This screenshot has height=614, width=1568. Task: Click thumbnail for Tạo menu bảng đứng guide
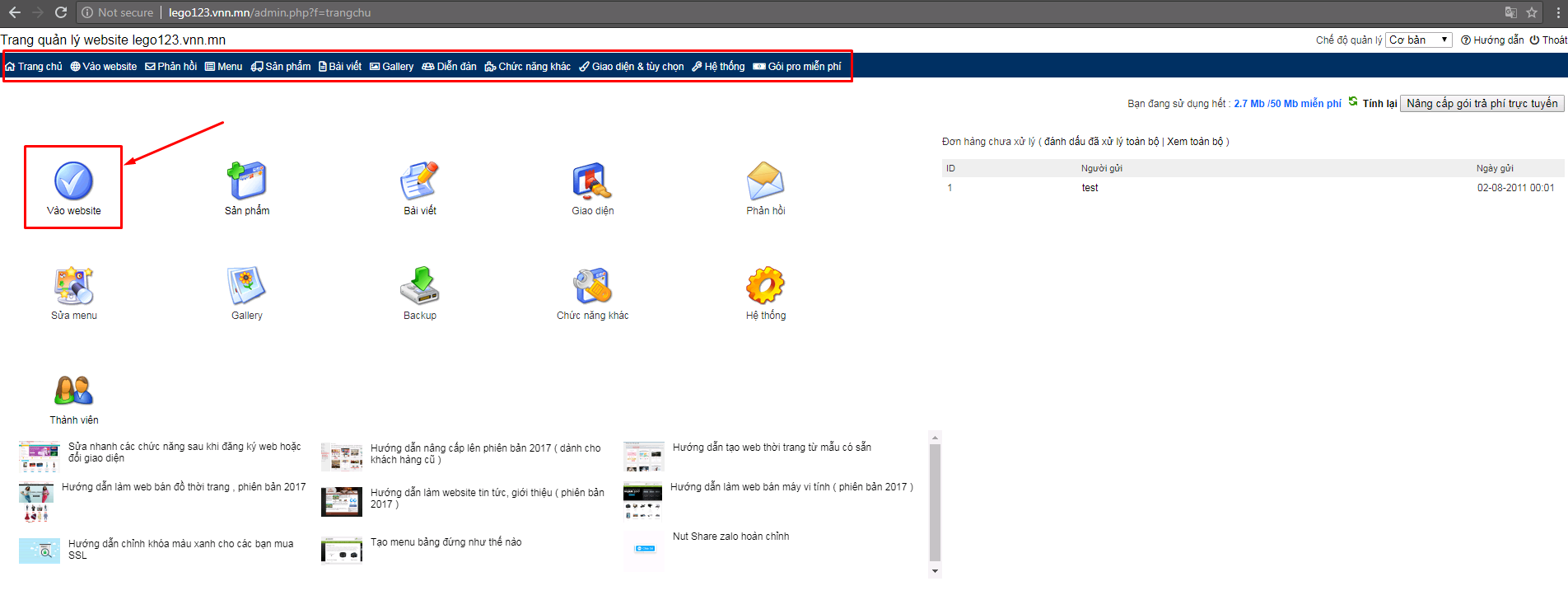(x=342, y=550)
